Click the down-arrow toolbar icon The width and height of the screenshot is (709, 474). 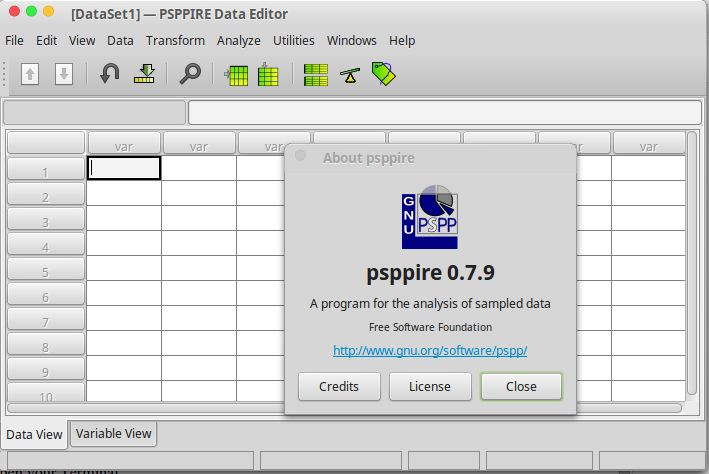[x=64, y=74]
